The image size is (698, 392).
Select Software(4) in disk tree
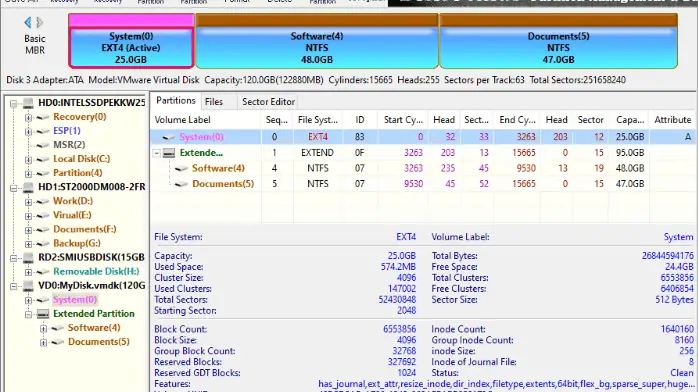tap(94, 327)
